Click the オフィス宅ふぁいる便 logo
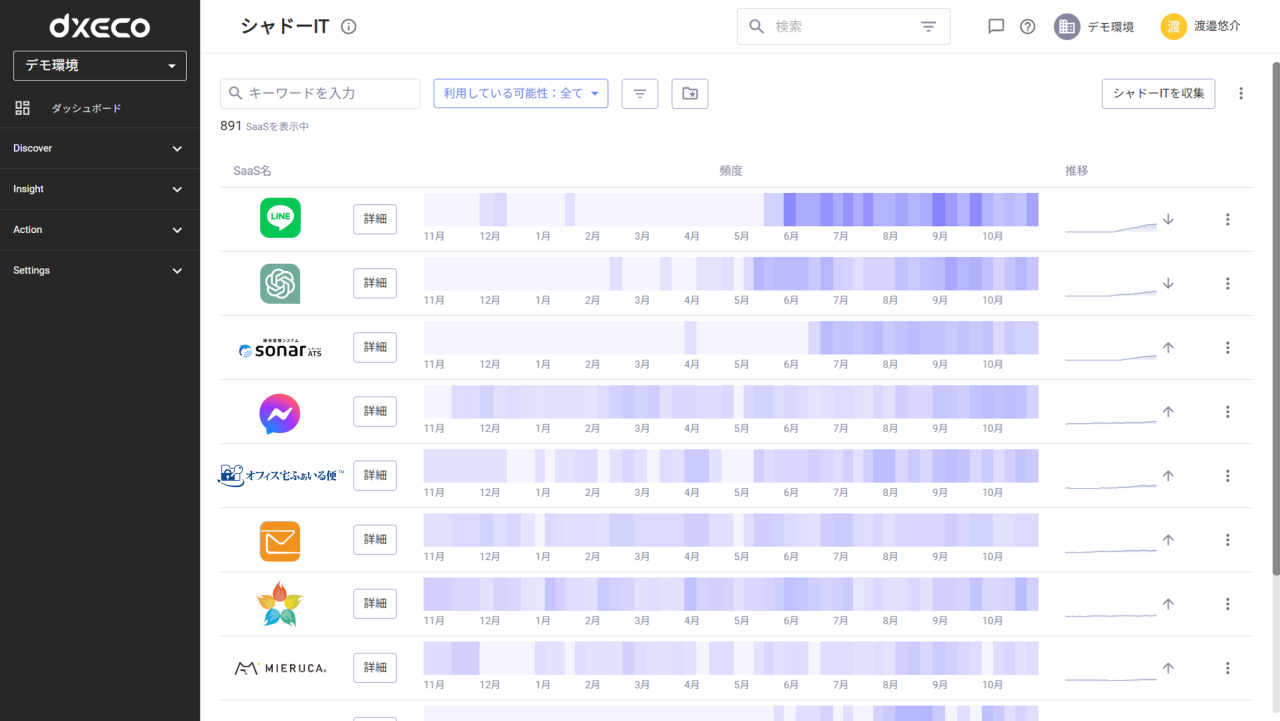Image resolution: width=1280 pixels, height=721 pixels. pyautogui.click(x=280, y=475)
